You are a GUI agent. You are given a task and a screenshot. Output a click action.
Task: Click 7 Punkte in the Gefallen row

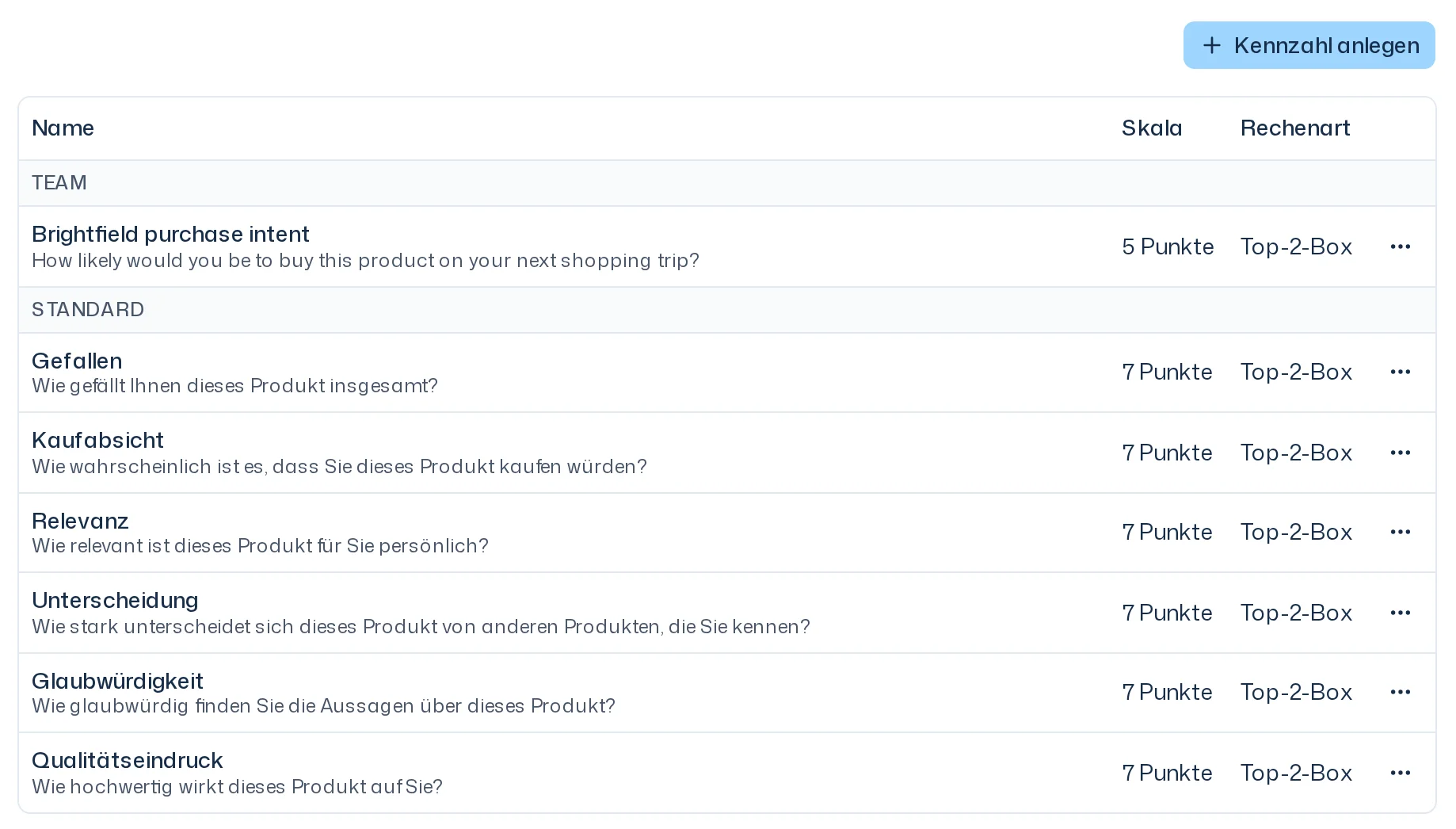pyautogui.click(x=1167, y=372)
